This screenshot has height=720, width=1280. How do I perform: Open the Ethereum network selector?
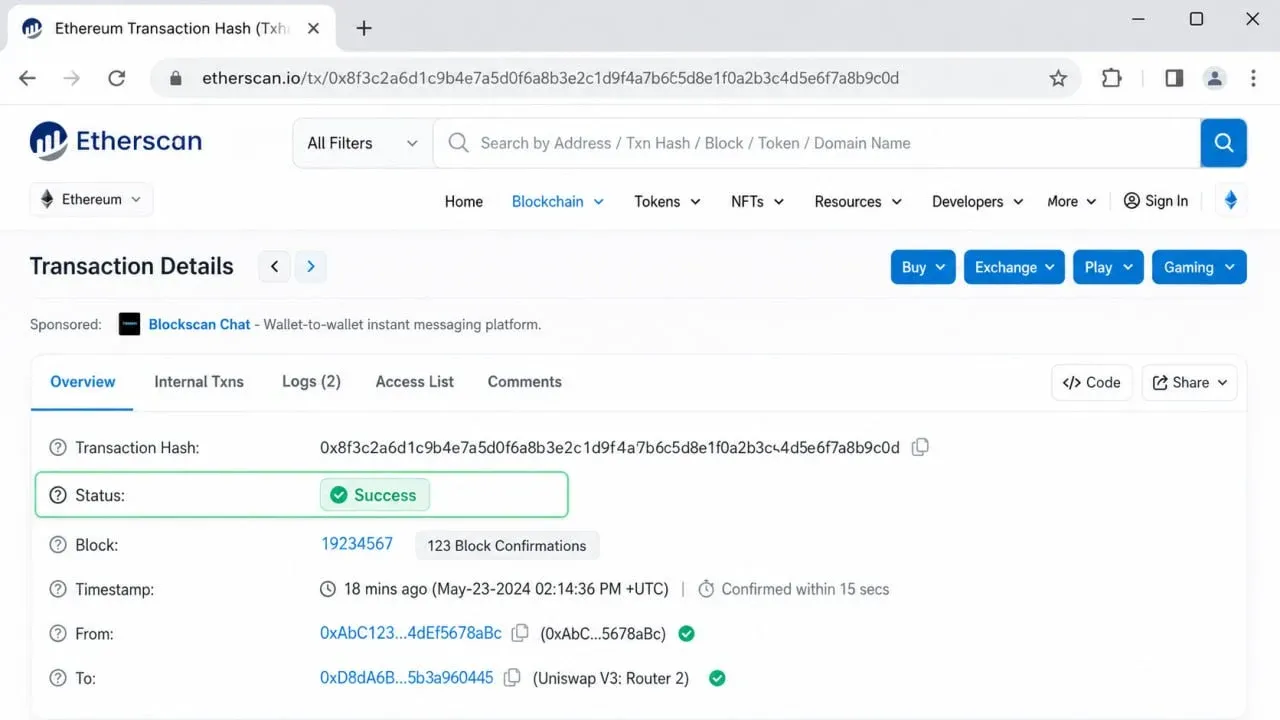click(91, 199)
